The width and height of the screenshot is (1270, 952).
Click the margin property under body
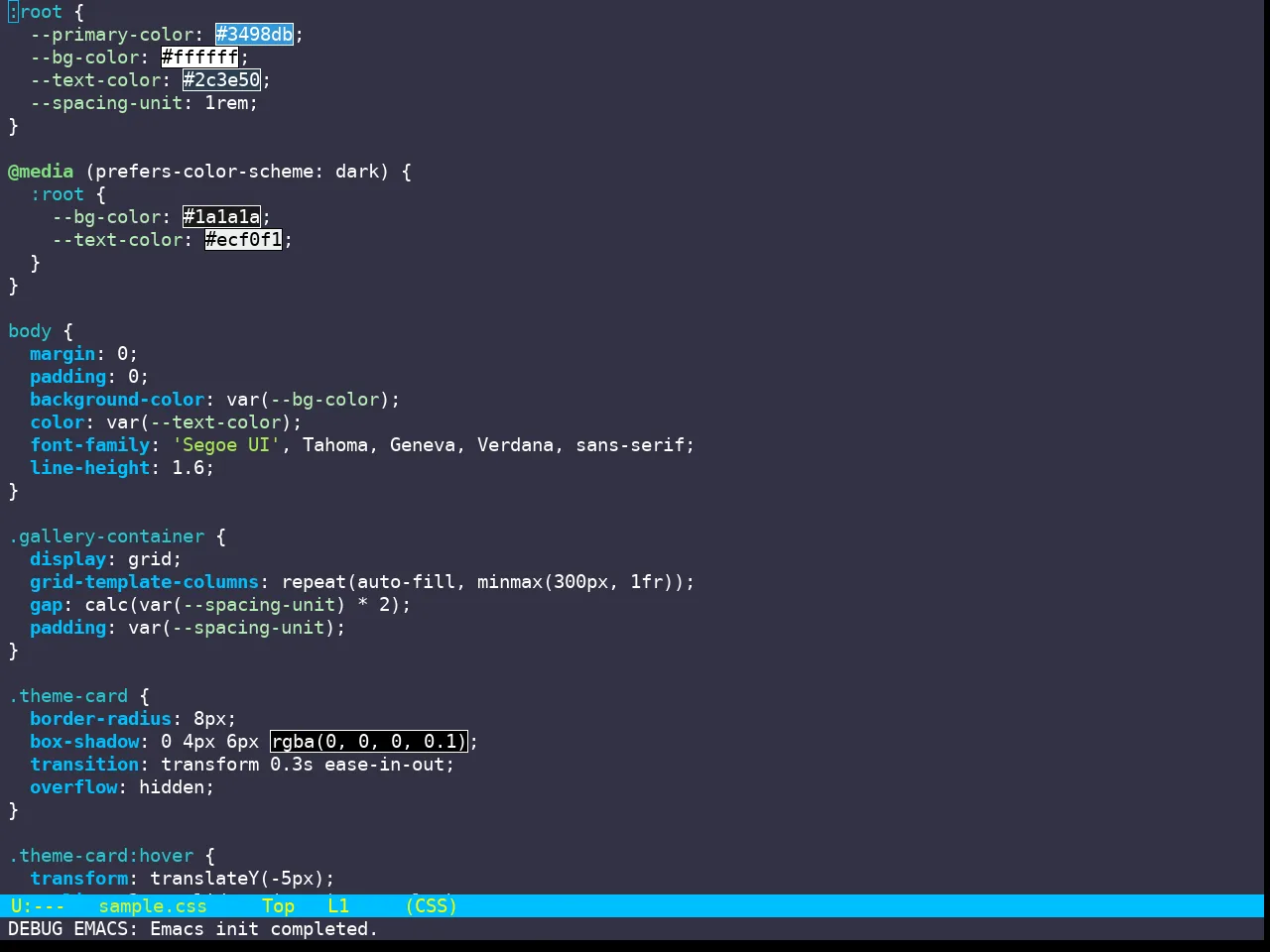point(63,354)
